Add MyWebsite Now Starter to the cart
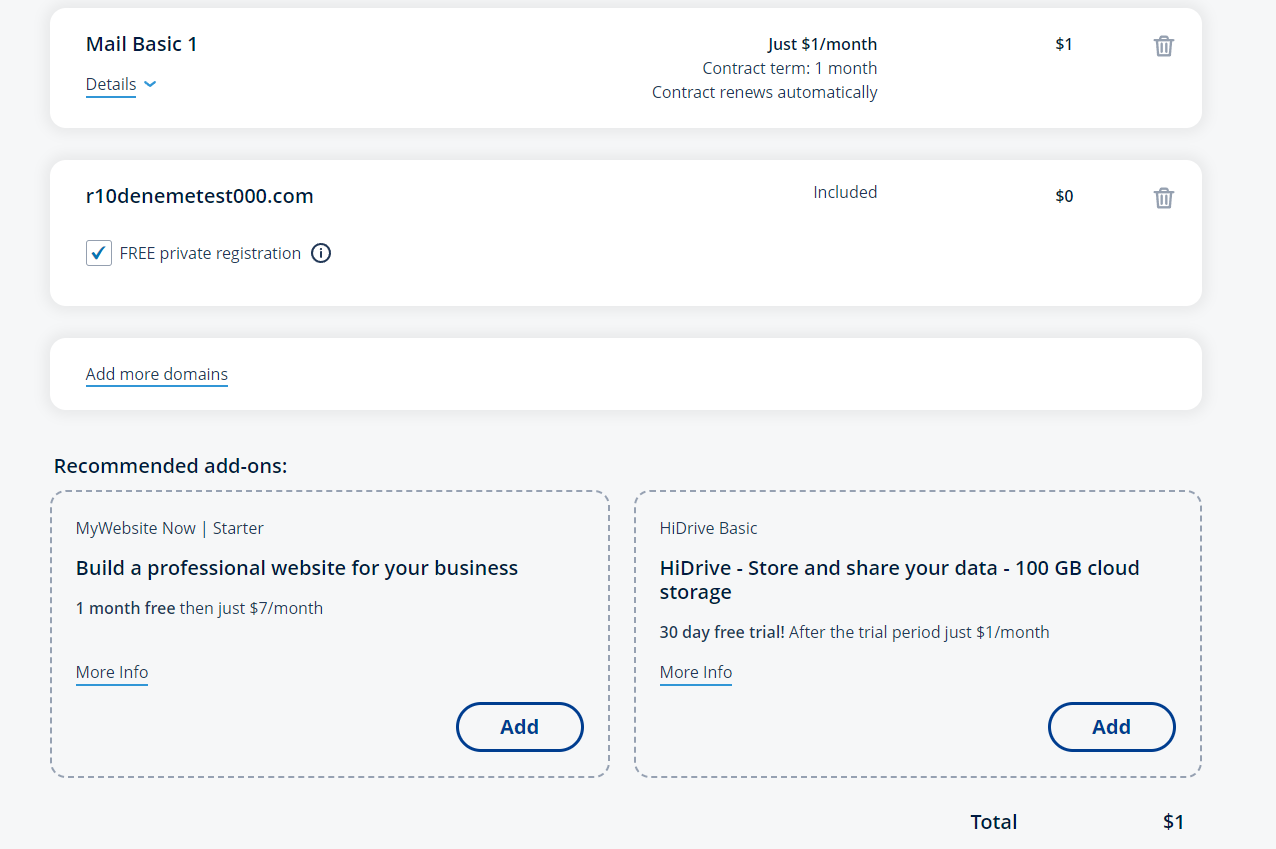Image resolution: width=1276 pixels, height=849 pixels. pyautogui.click(x=520, y=727)
